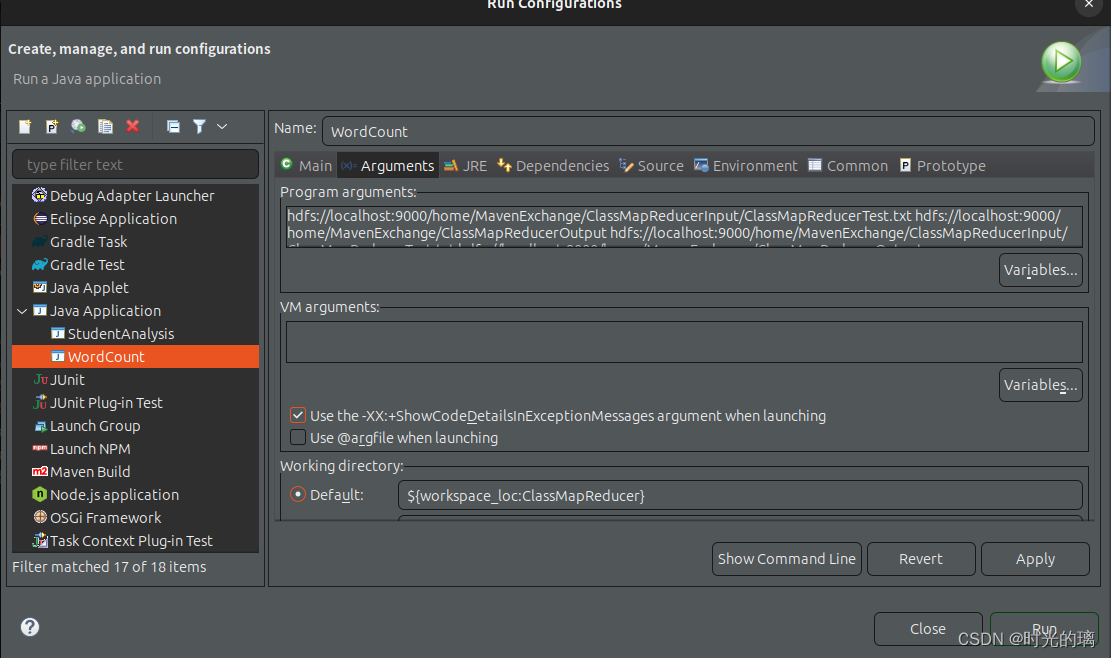Open help with the question mark icon

(30, 627)
